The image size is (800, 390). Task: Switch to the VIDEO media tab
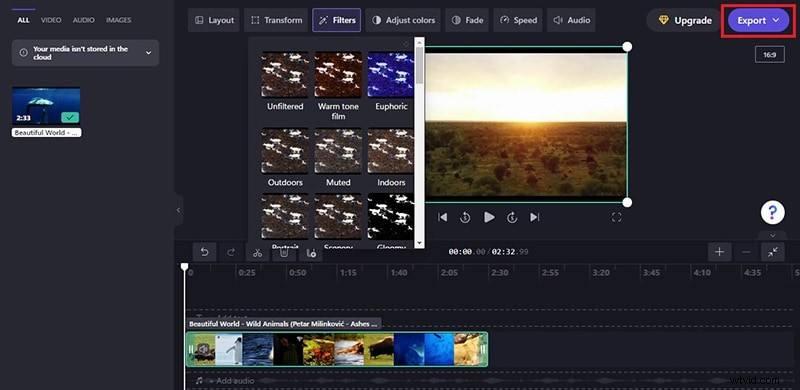click(x=51, y=20)
